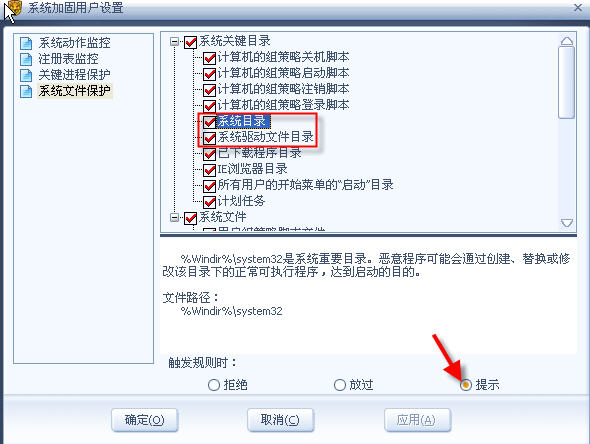Screen dimensions: 590x444
Task: Toggle the IE浏览器目录 checkbox
Action: point(209,170)
